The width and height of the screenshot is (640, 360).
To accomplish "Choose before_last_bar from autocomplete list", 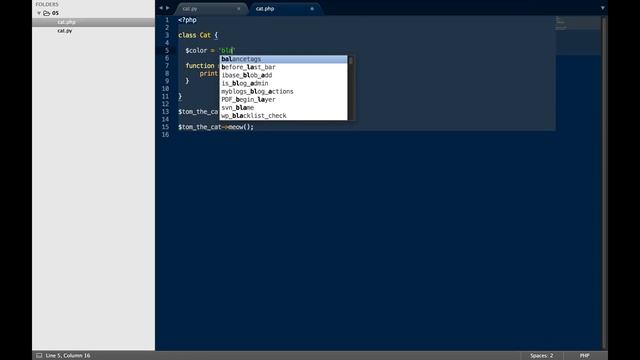I will coord(283,67).
